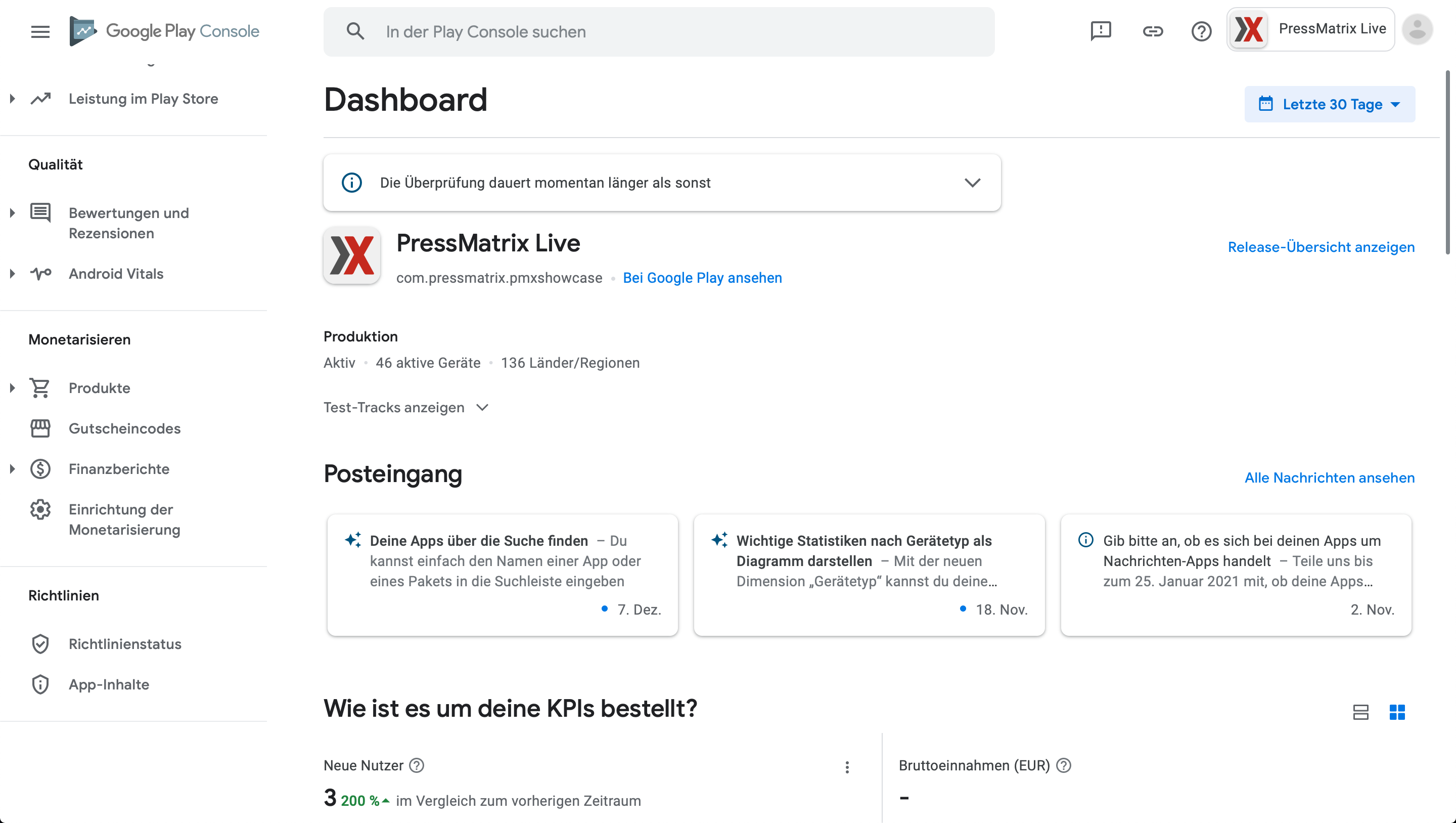Switch KPIs to grid view

click(x=1397, y=712)
